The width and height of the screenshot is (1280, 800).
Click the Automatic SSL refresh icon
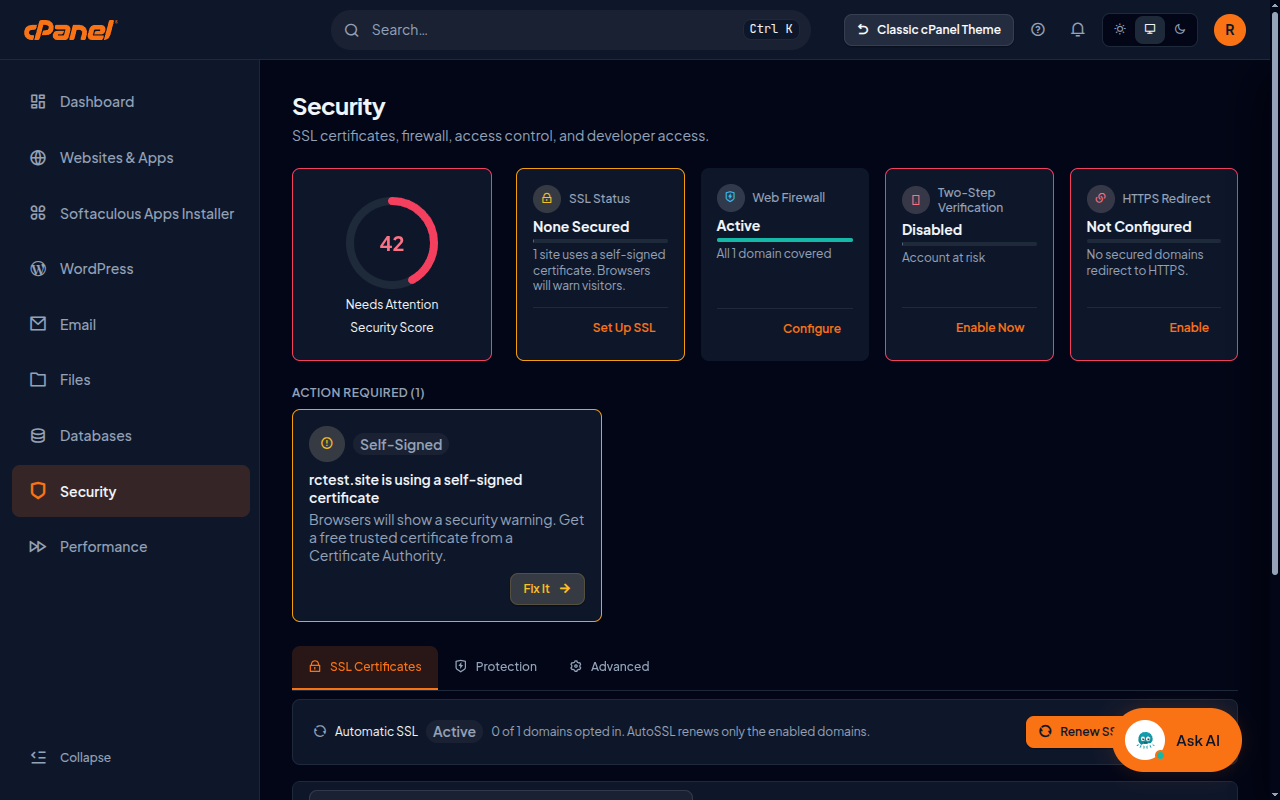(320, 732)
